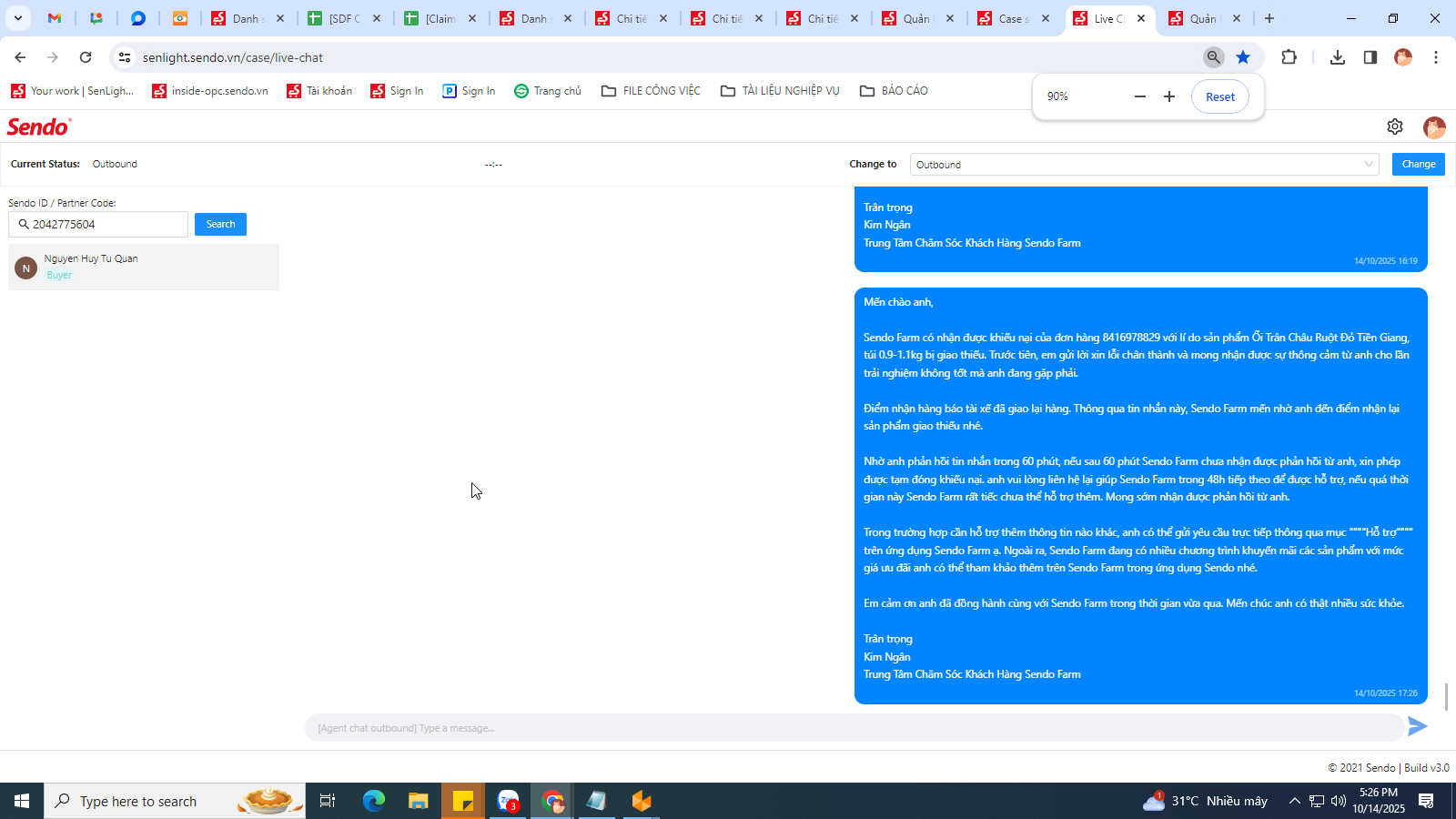Increase zoom with the plus button
The image size is (1456, 819).
(1169, 96)
